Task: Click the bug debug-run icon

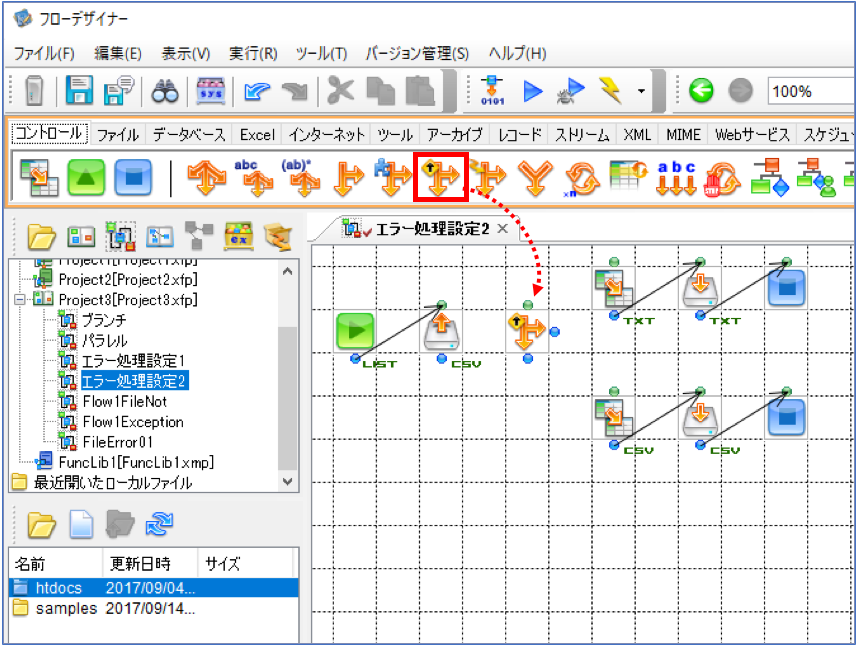Action: tap(570, 91)
